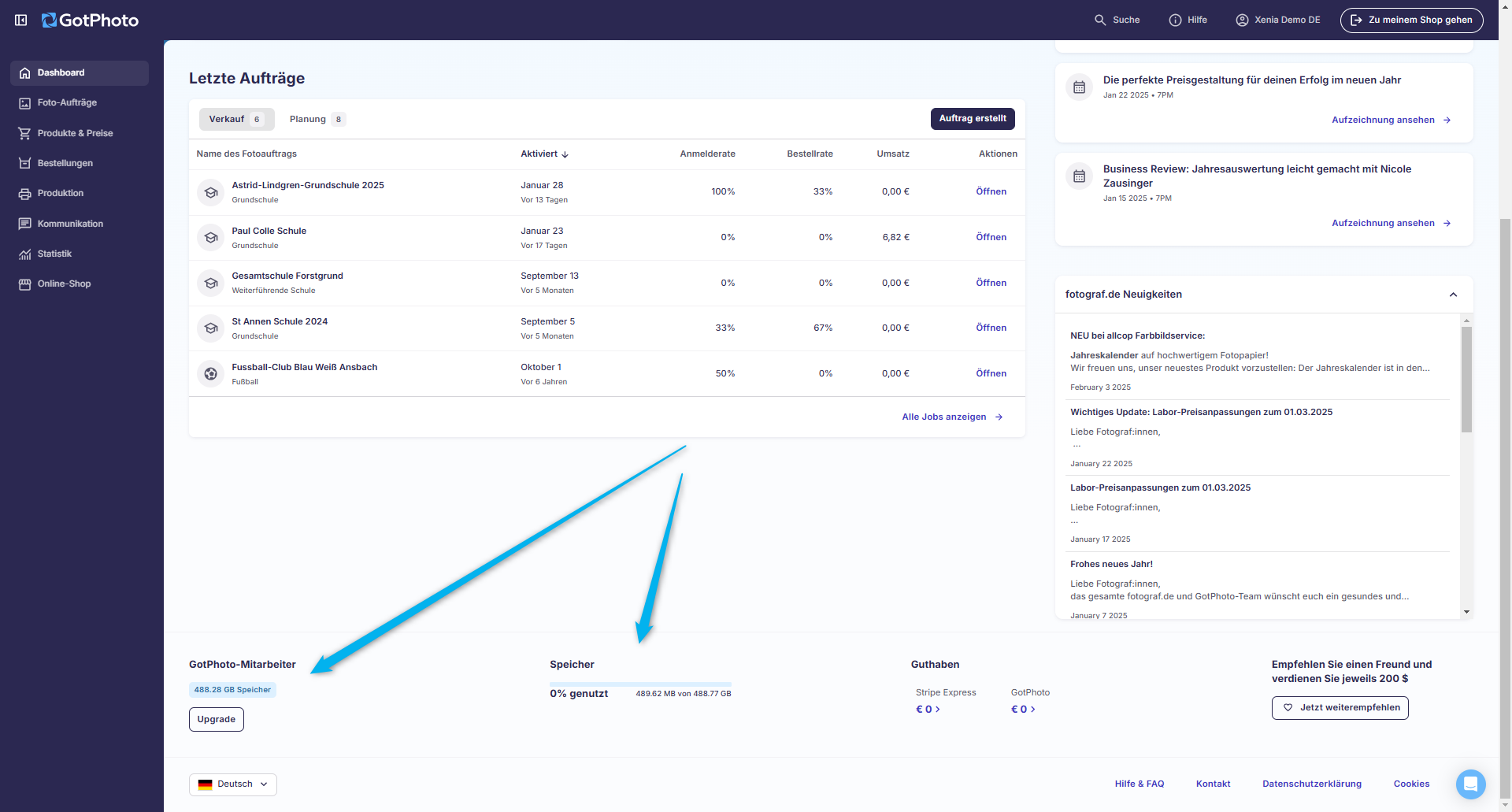Click the Speicher usage progress bar
The height and width of the screenshot is (812, 1512).
pyautogui.click(x=640, y=684)
